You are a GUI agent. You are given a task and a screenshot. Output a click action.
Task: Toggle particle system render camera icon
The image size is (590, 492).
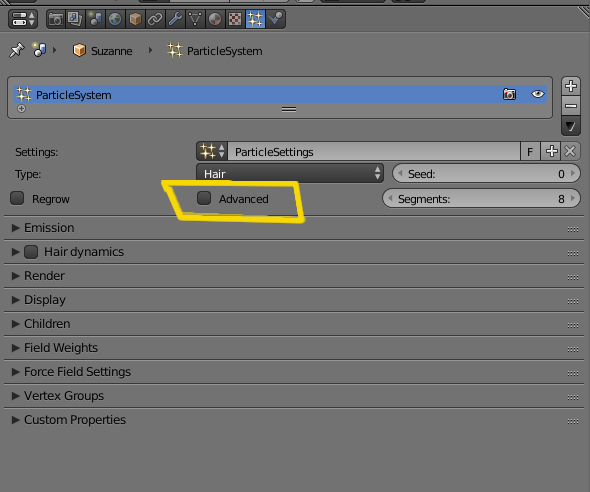click(509, 94)
